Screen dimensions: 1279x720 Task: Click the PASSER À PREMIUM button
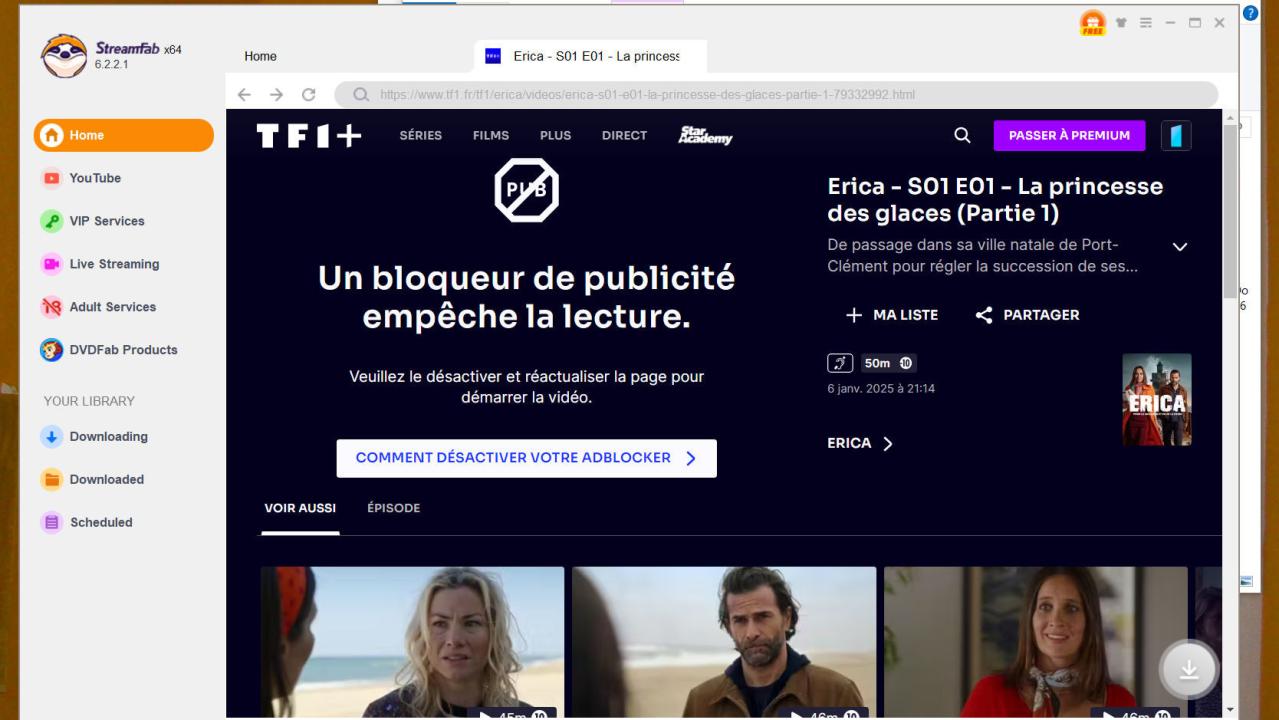tap(1069, 135)
